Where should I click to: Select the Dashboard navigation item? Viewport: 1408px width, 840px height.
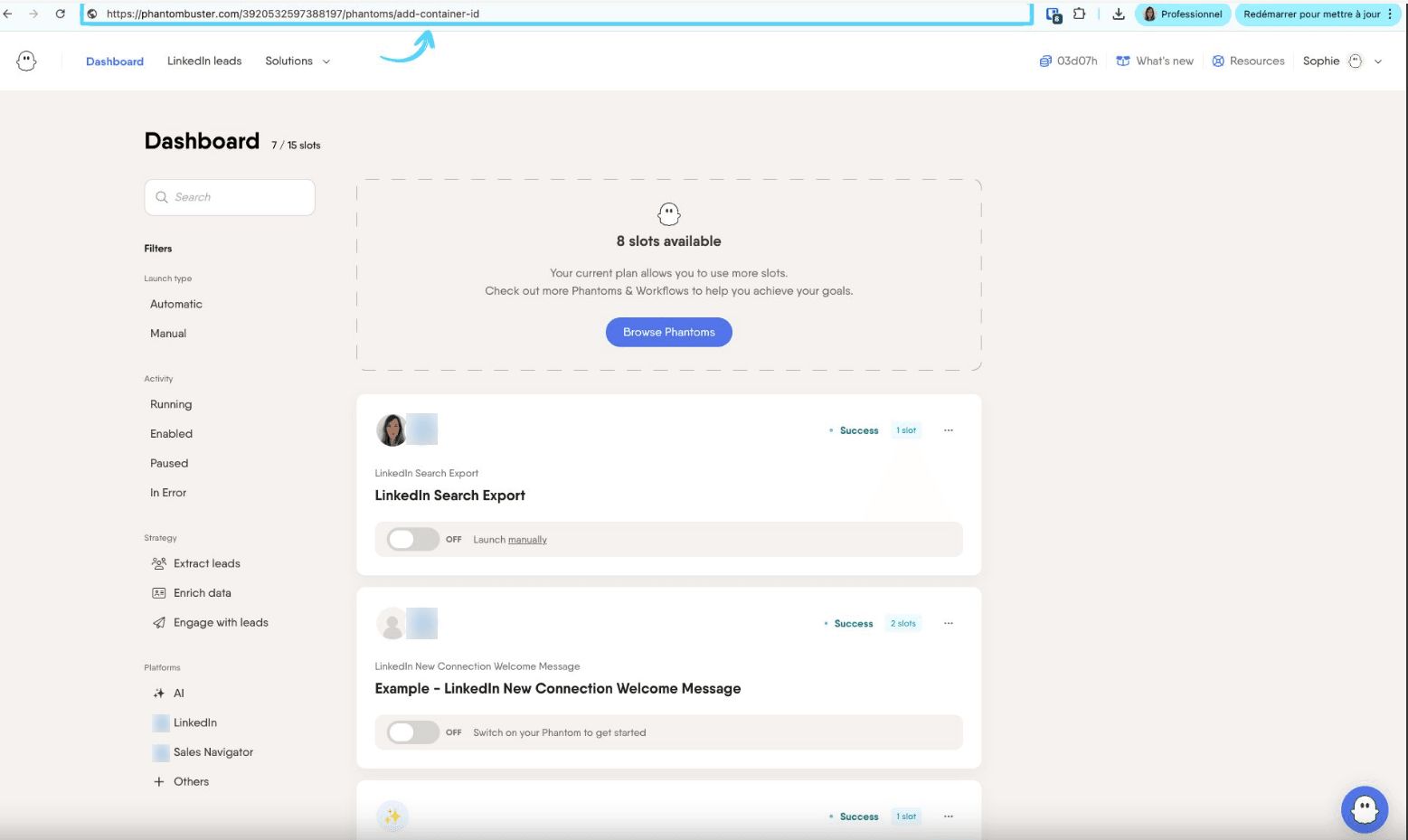point(115,61)
